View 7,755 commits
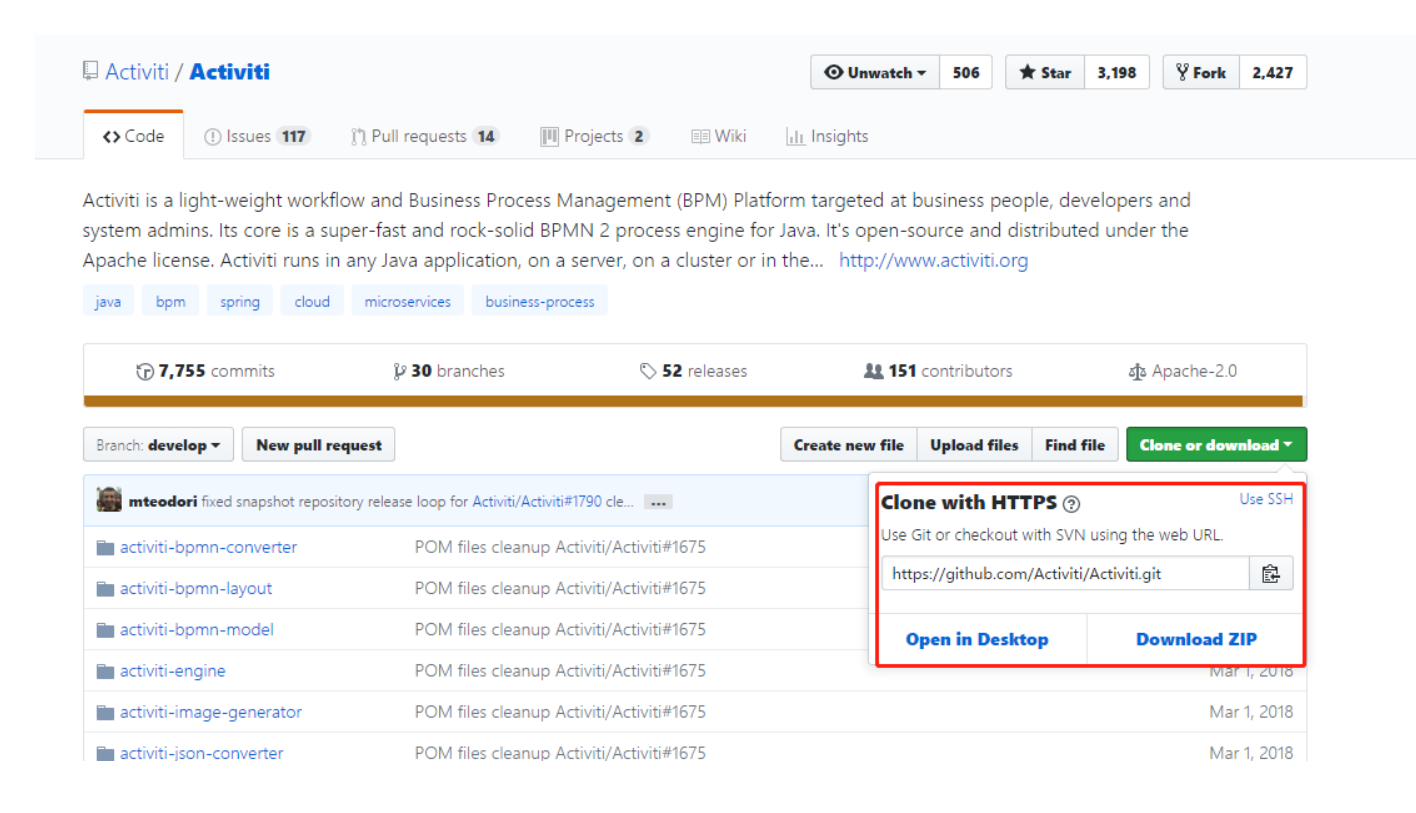 coord(205,371)
